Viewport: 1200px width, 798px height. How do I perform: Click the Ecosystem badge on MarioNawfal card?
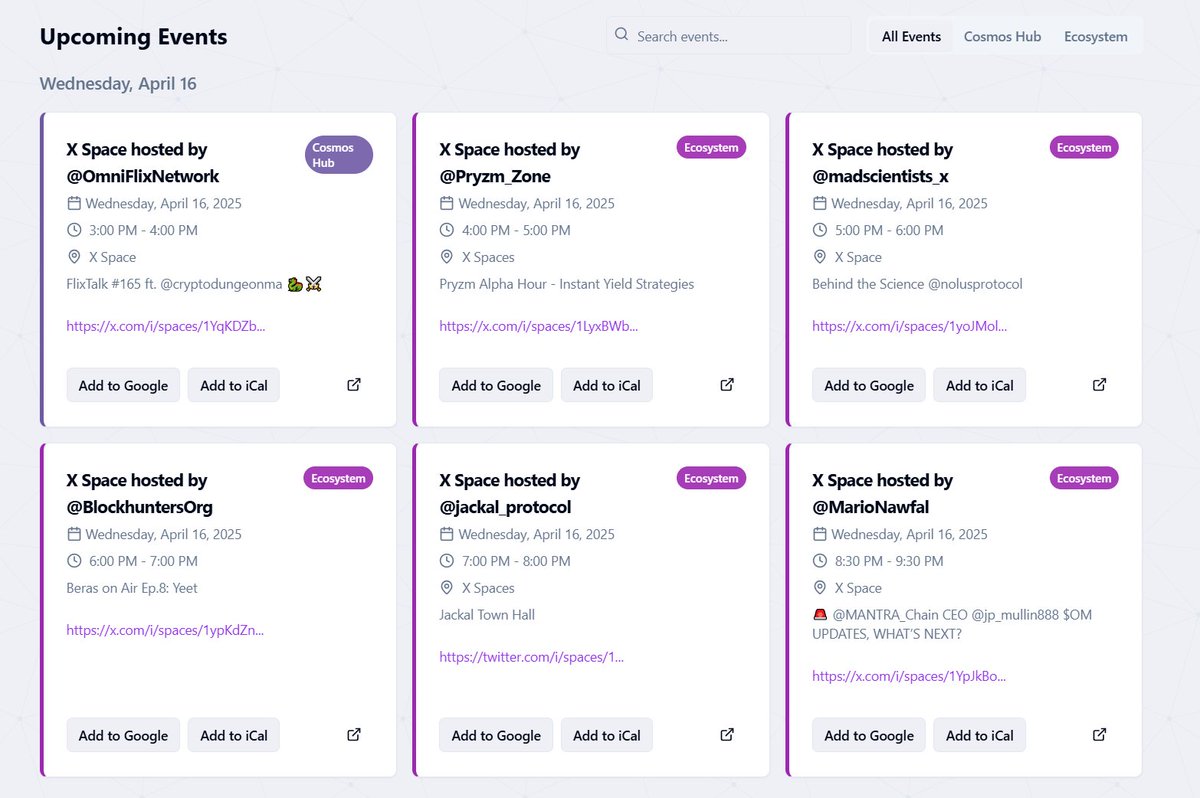(x=1084, y=479)
